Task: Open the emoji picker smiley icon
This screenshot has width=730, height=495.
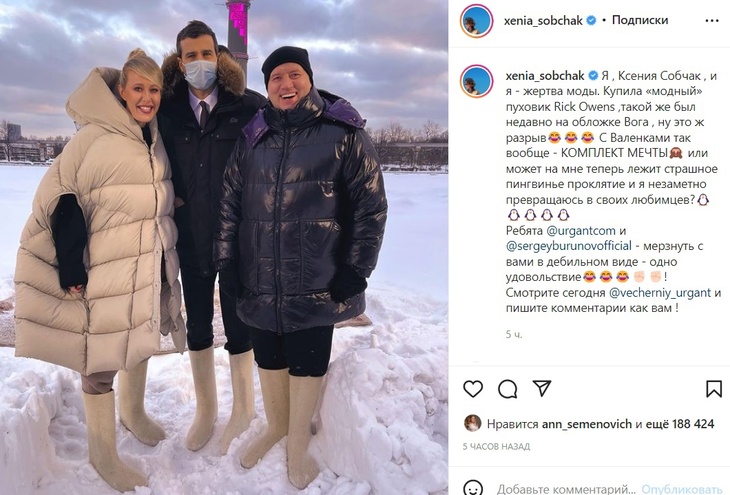Action: (473, 488)
